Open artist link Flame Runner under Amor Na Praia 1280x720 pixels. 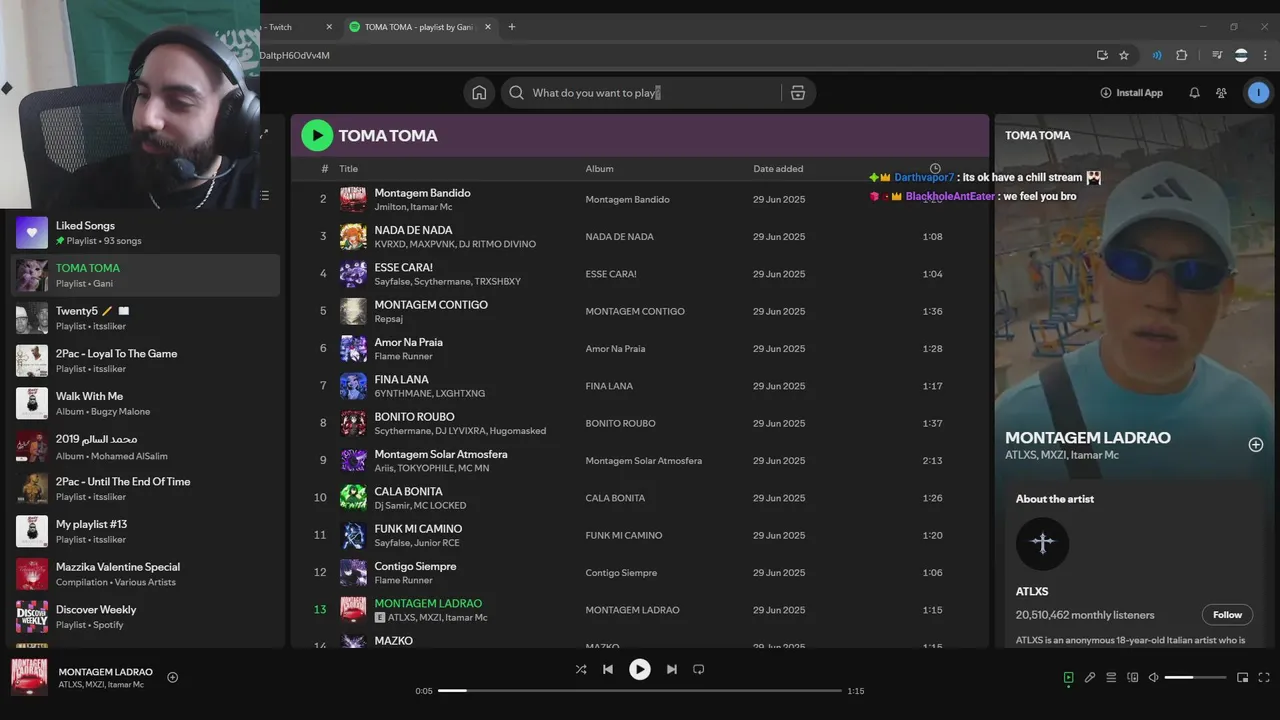coord(403,356)
